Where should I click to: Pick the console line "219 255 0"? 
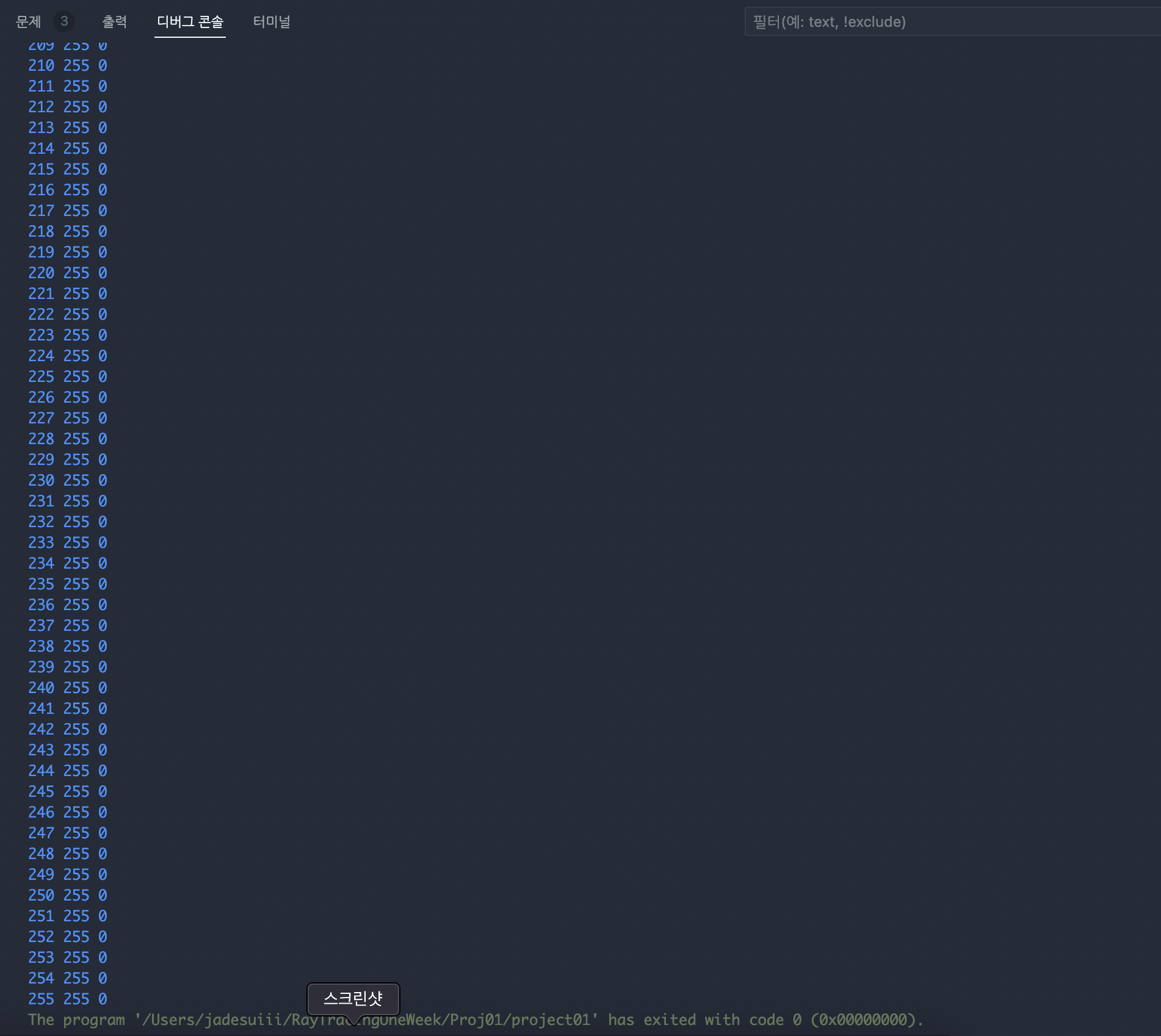tap(68, 252)
